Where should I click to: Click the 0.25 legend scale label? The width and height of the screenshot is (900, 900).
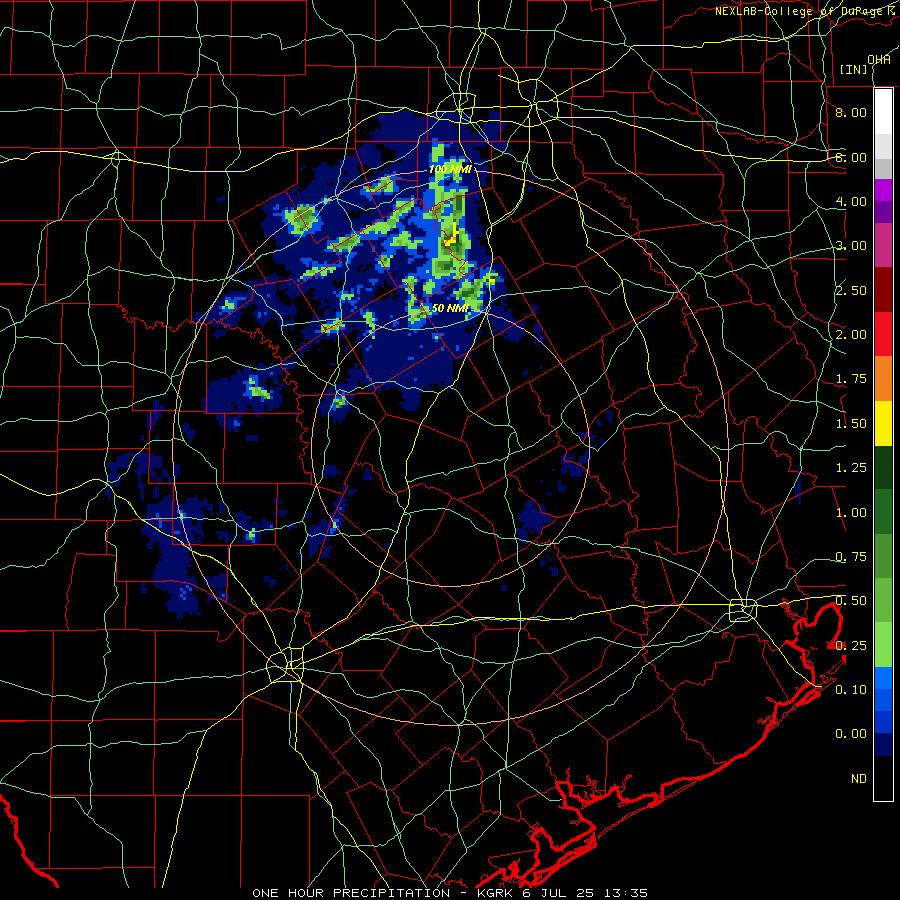pyautogui.click(x=851, y=646)
